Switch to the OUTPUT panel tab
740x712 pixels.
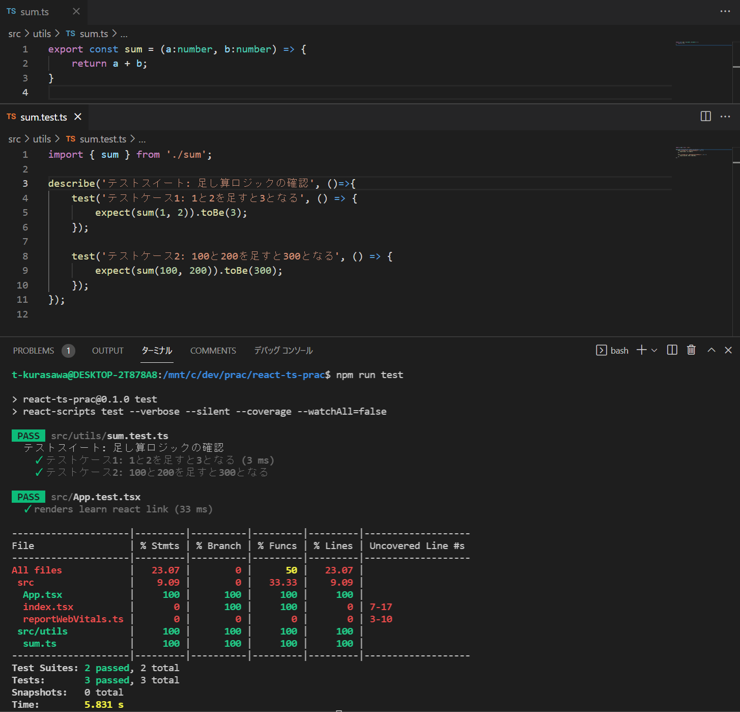(107, 351)
